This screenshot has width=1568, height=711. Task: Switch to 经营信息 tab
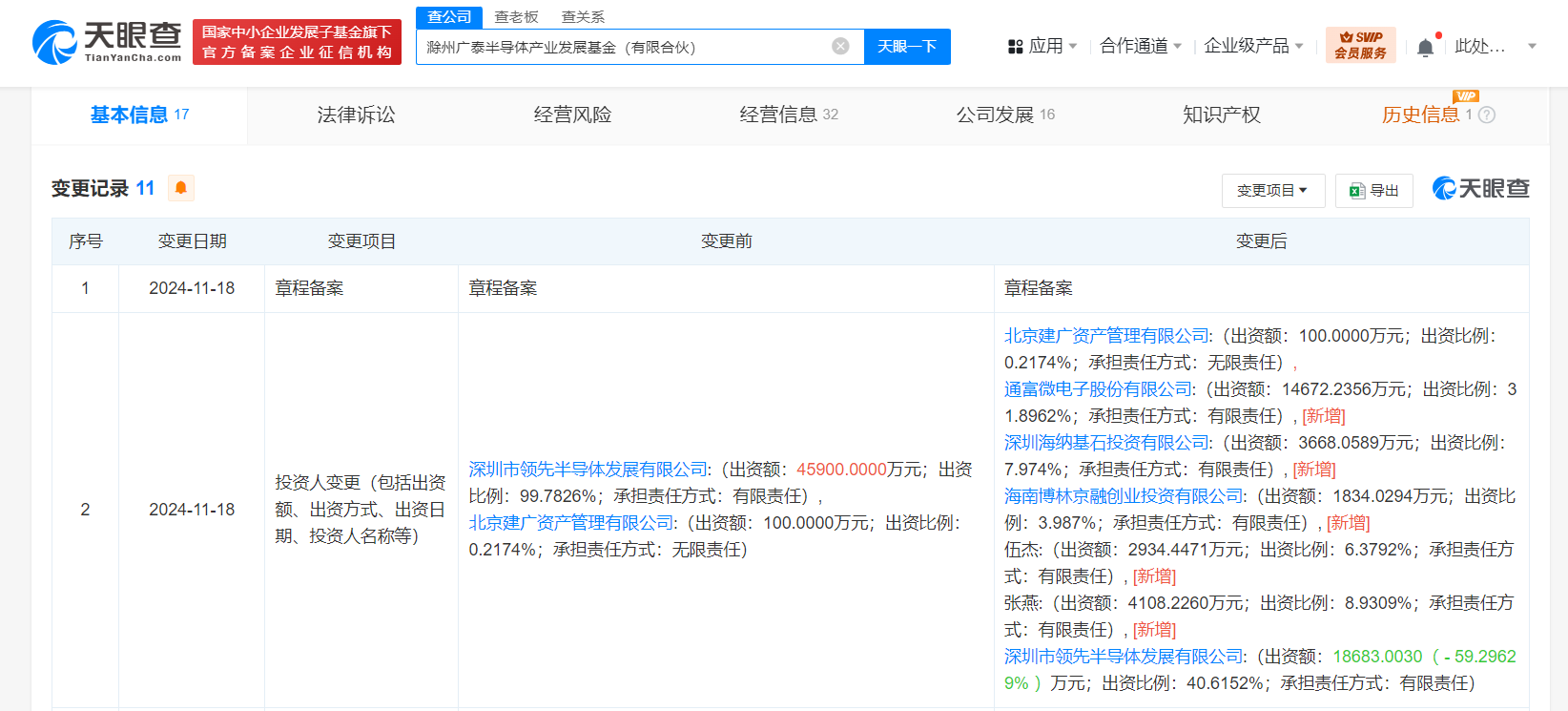789,115
